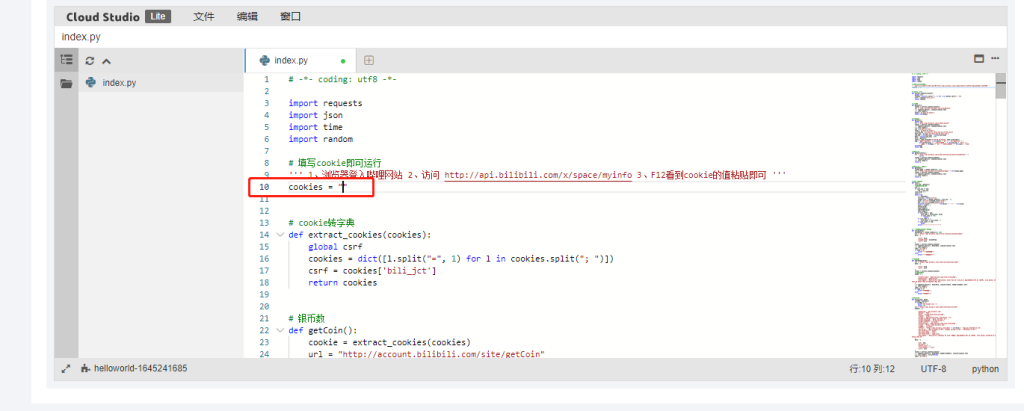Click the index.py breadcrumb path text
Viewport: 1024px width, 411px height.
tap(81, 37)
